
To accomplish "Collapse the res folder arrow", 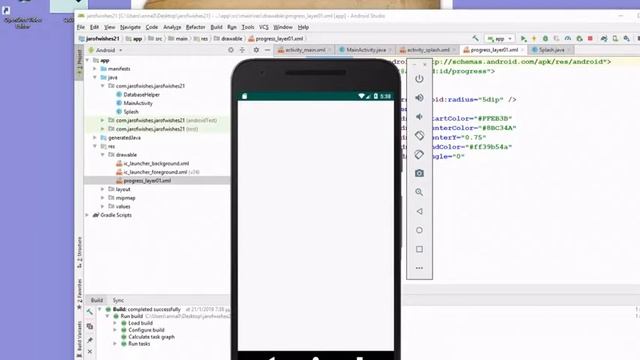I will (x=95, y=146).
